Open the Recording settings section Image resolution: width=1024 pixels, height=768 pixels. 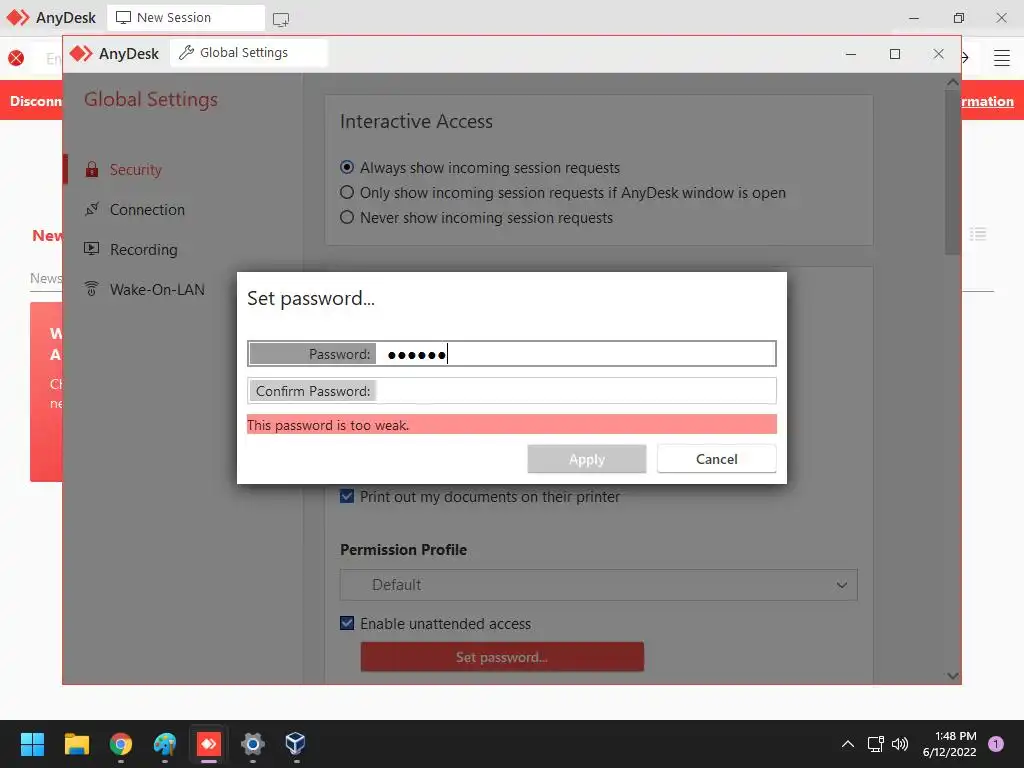coord(143,249)
